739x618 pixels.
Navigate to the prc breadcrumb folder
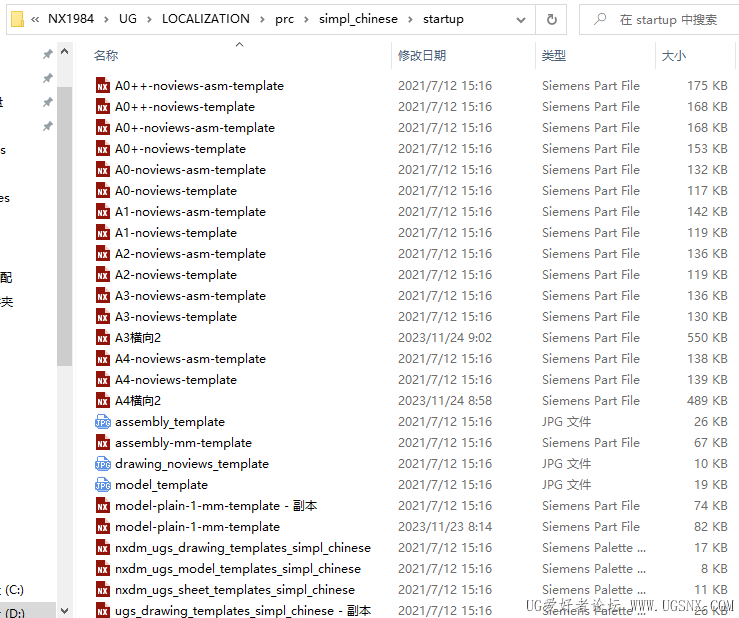[x=285, y=19]
